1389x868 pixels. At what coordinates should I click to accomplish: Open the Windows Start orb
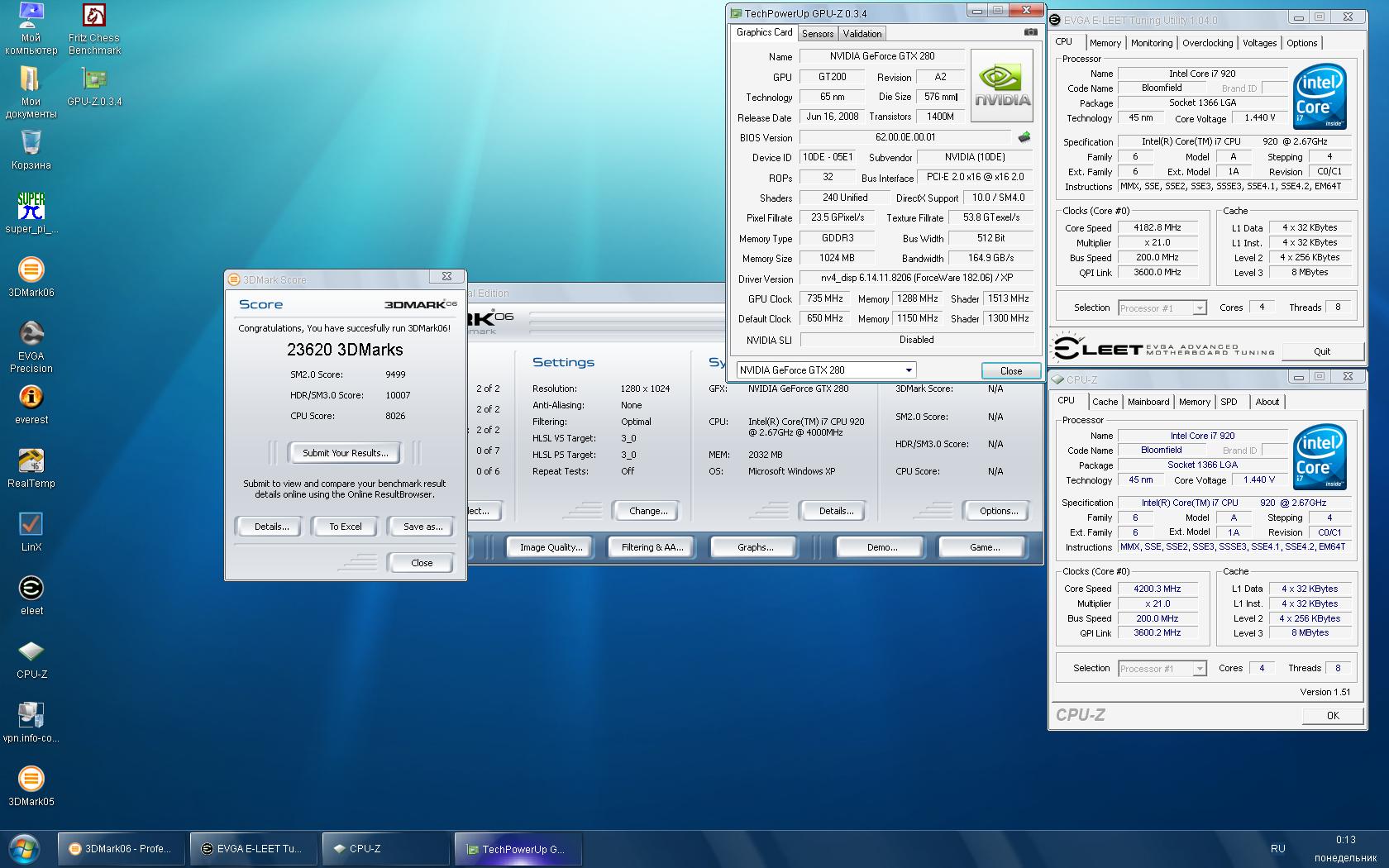click(23, 849)
